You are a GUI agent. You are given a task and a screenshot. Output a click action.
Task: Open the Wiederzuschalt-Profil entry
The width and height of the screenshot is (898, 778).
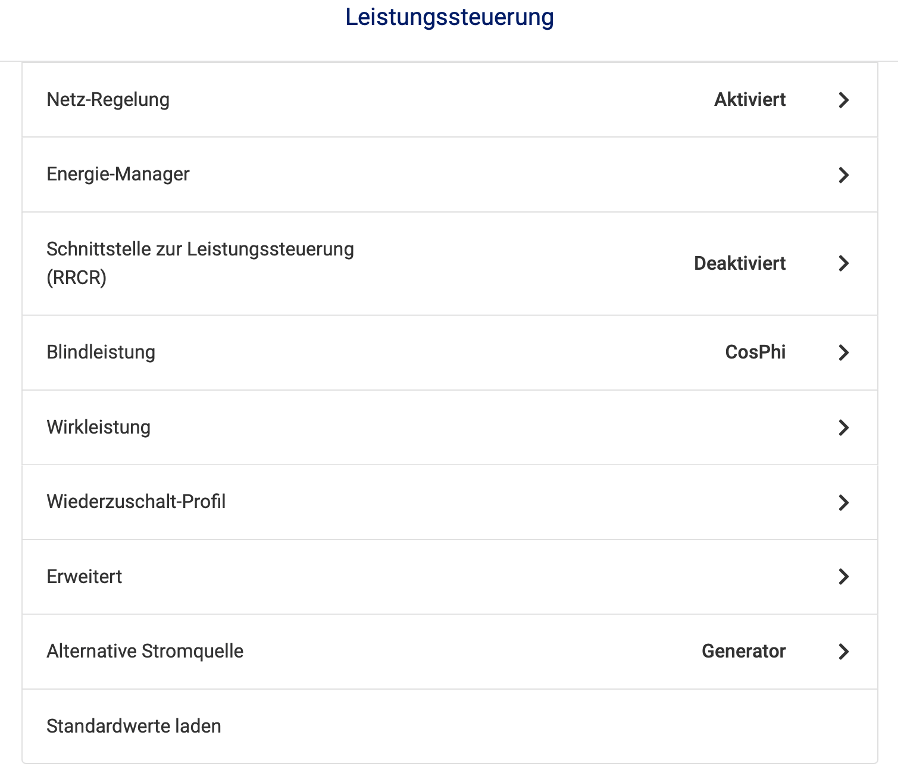tap(450, 502)
